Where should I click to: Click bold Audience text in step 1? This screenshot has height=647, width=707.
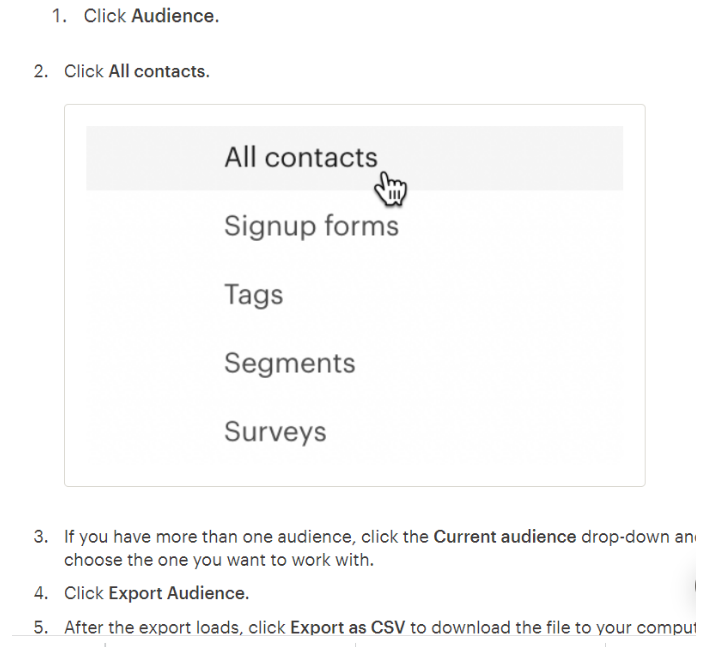(174, 18)
